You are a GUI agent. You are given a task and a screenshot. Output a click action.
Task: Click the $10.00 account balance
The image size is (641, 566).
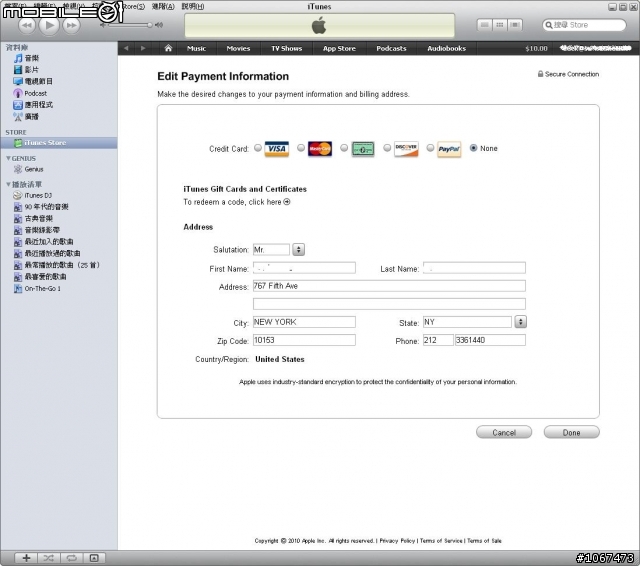(x=536, y=49)
